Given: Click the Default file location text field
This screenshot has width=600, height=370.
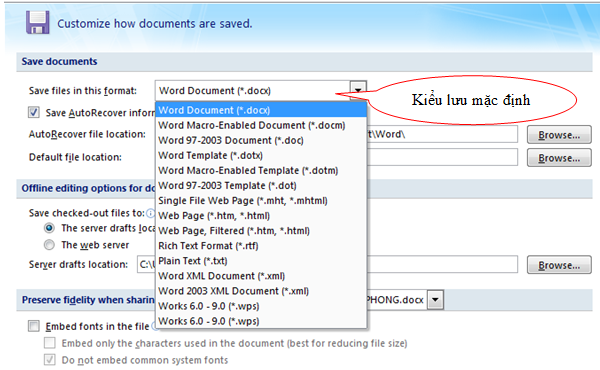Looking at the screenshot, I should pos(442,157).
